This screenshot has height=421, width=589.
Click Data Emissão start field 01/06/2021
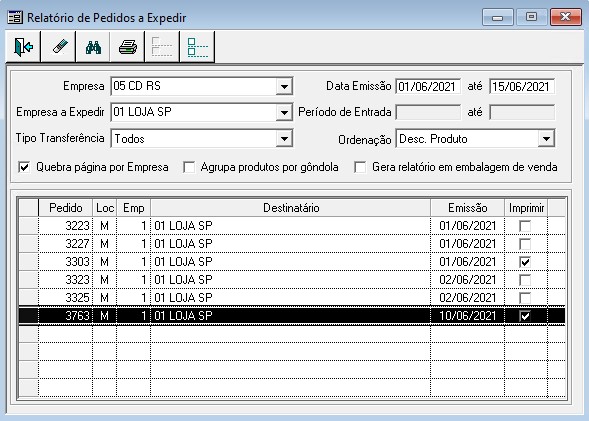(428, 86)
